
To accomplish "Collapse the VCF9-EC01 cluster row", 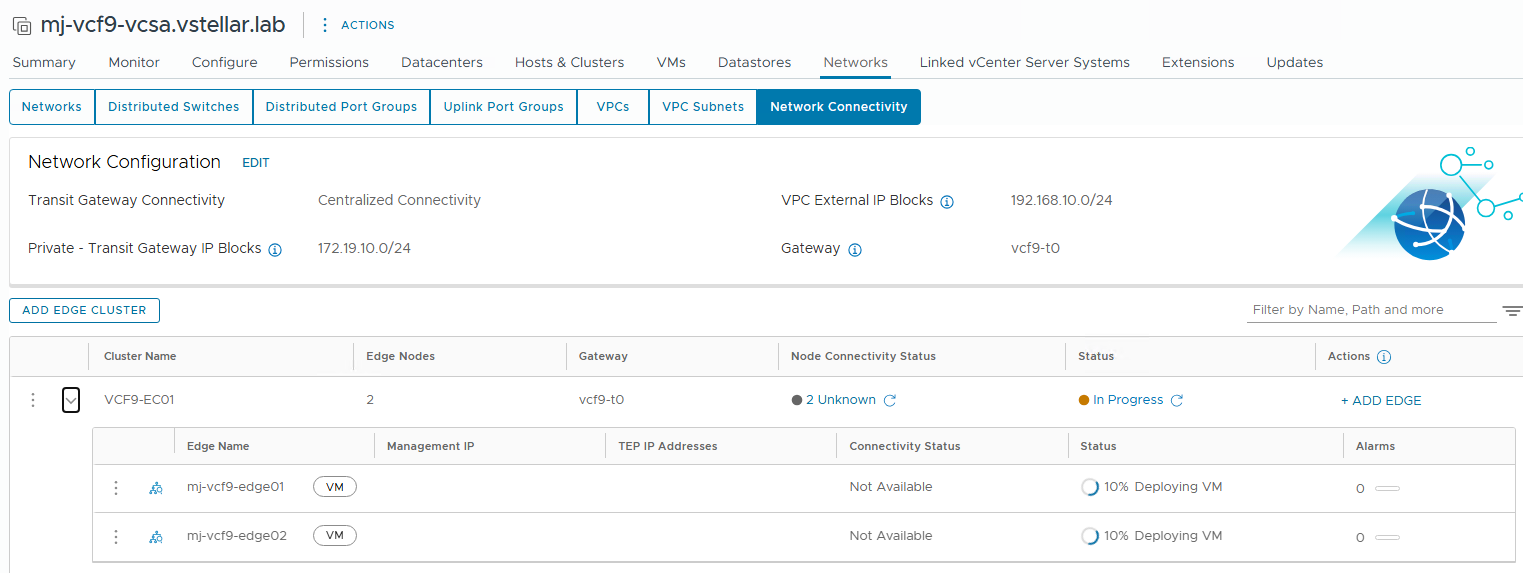I will pos(71,400).
